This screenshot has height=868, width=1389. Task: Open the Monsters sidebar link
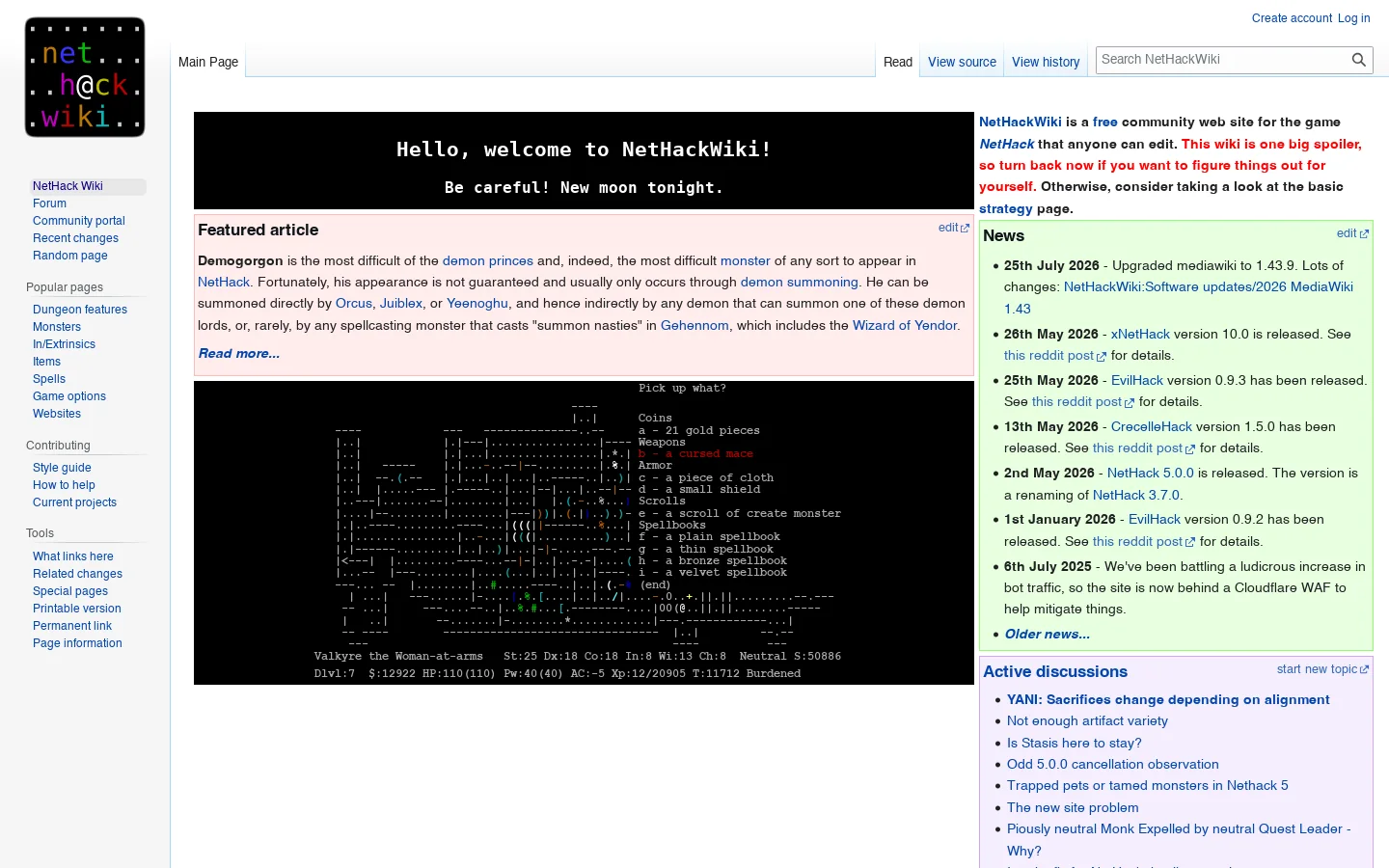pyautogui.click(x=57, y=327)
